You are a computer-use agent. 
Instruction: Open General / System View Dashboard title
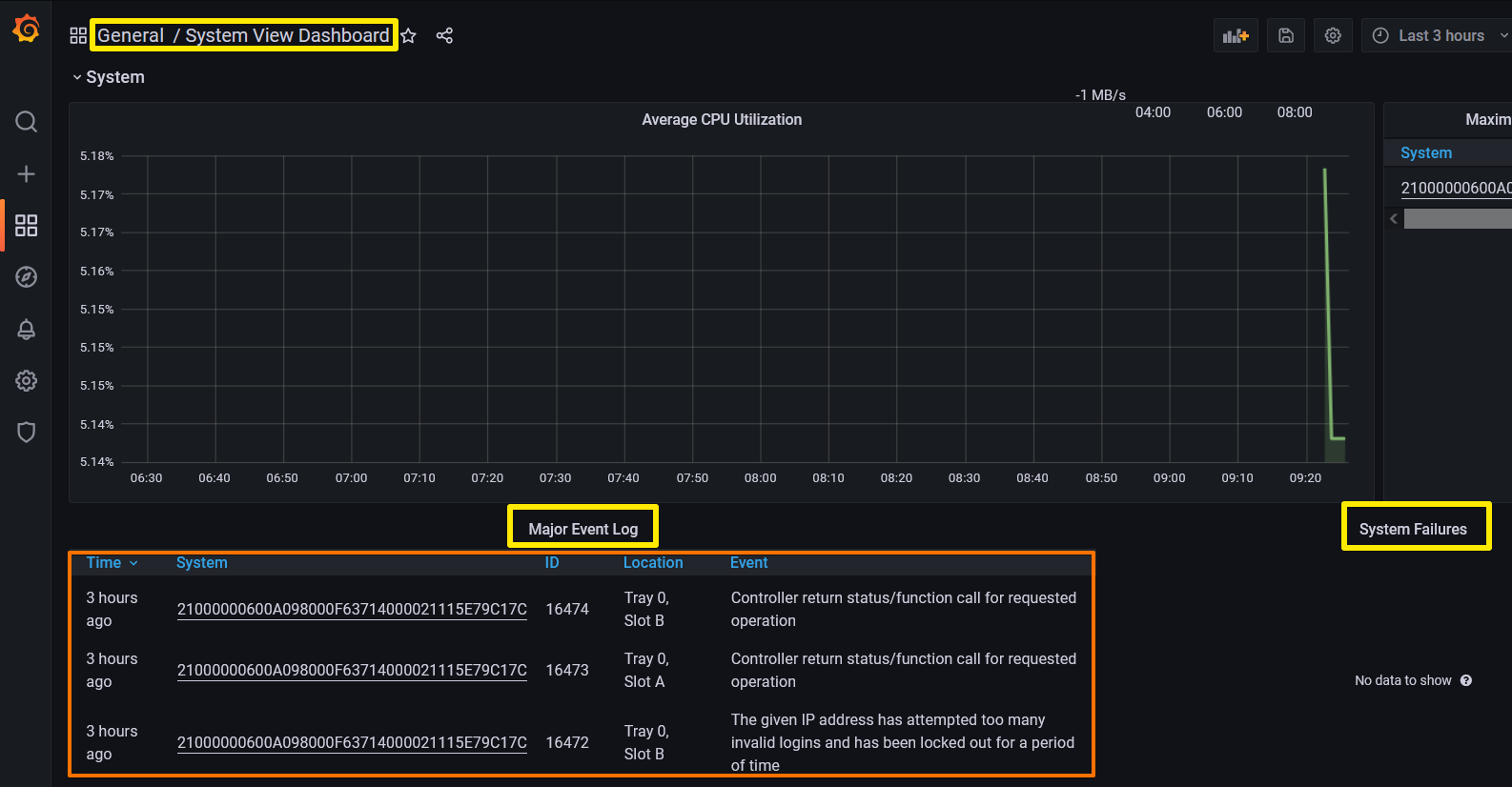243,36
